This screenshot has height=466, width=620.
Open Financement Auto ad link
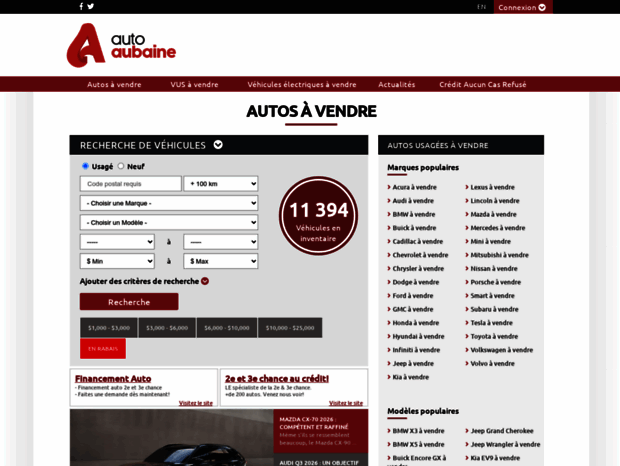[113, 378]
